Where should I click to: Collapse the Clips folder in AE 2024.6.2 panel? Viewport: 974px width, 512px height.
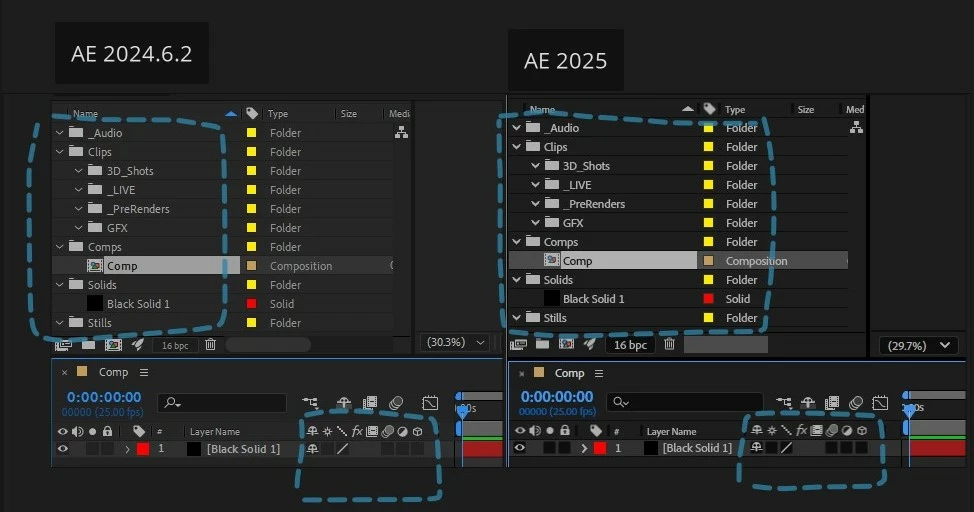(x=60, y=152)
